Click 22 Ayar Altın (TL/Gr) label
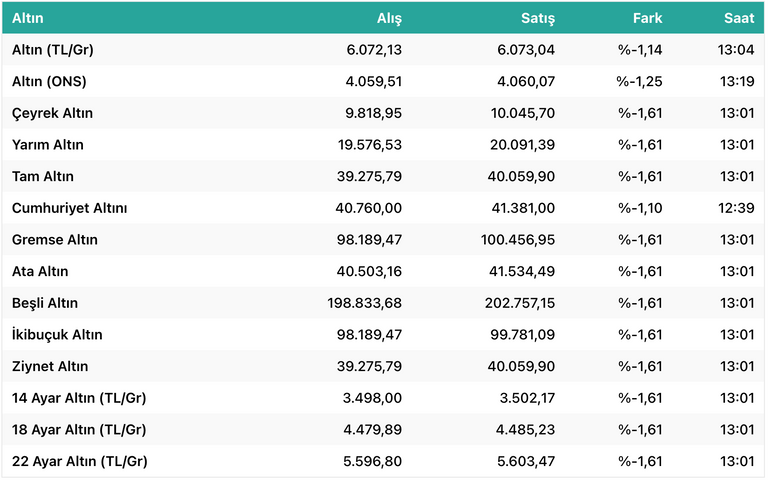Viewport: 770px width, 485px height. (x=80, y=461)
